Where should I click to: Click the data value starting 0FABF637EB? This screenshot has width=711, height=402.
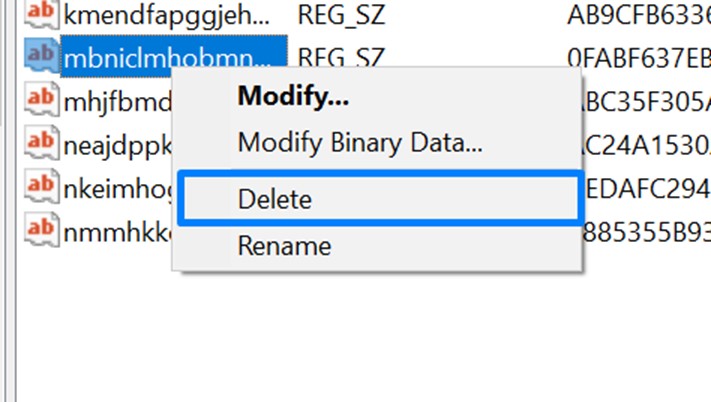pyautogui.click(x=637, y=57)
